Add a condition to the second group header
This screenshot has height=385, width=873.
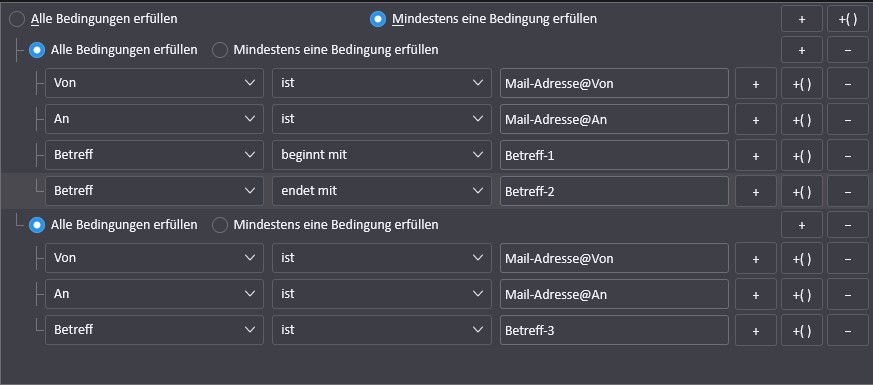802,225
